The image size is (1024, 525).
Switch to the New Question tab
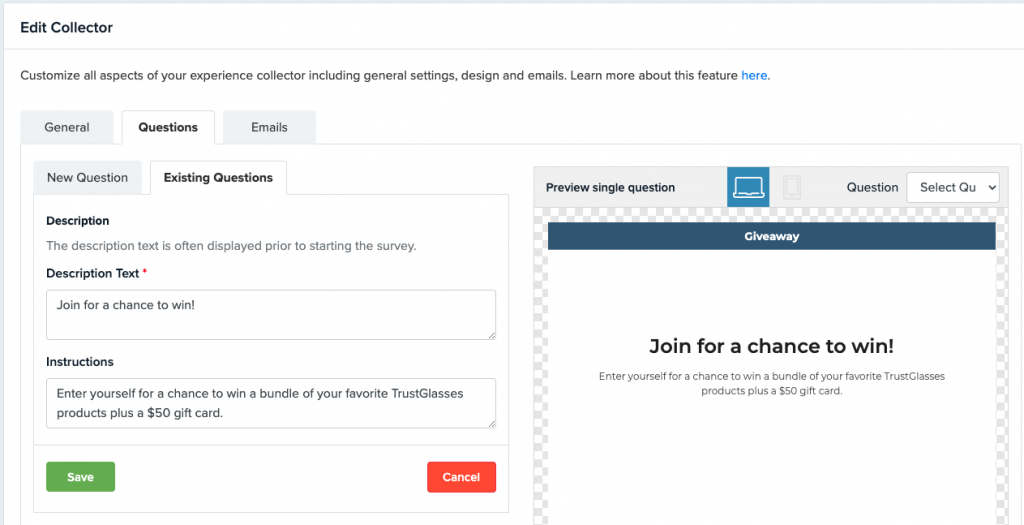(x=88, y=177)
